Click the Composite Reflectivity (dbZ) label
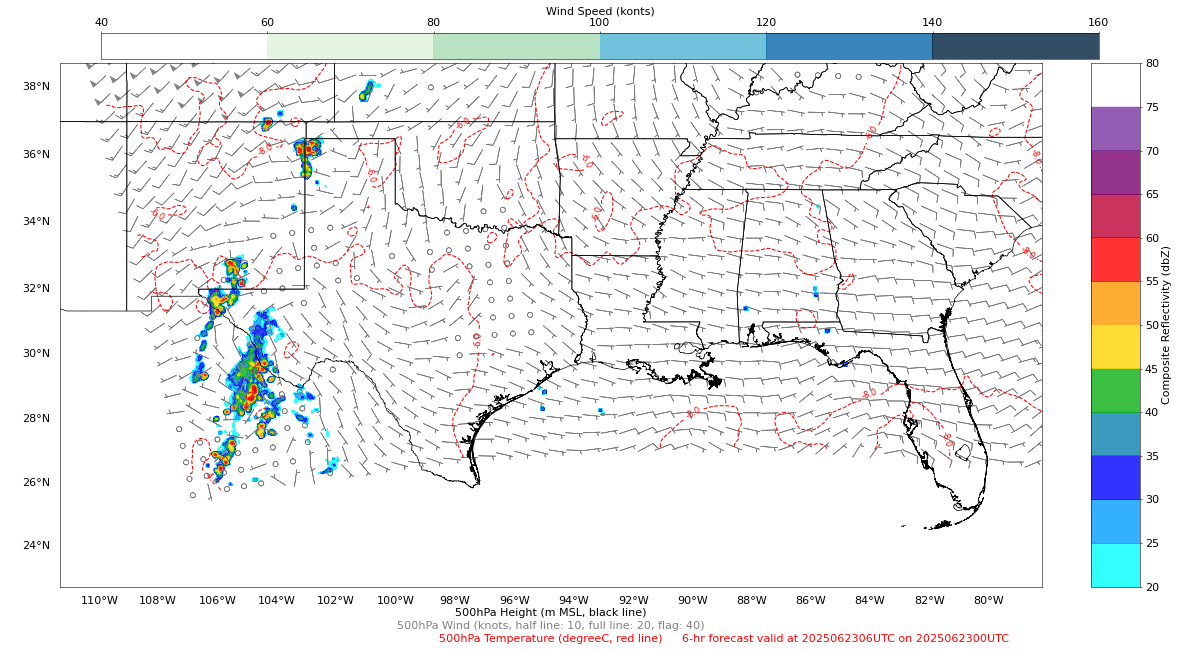 point(1166,325)
